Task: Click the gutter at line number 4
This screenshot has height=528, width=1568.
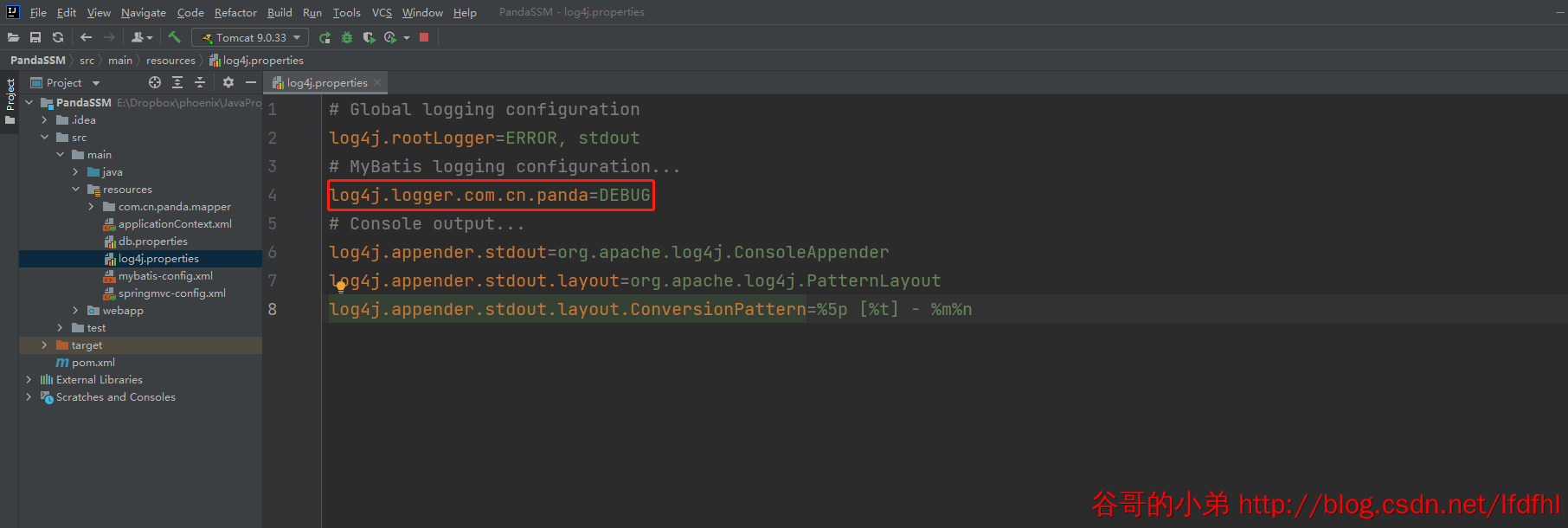Action: point(273,195)
